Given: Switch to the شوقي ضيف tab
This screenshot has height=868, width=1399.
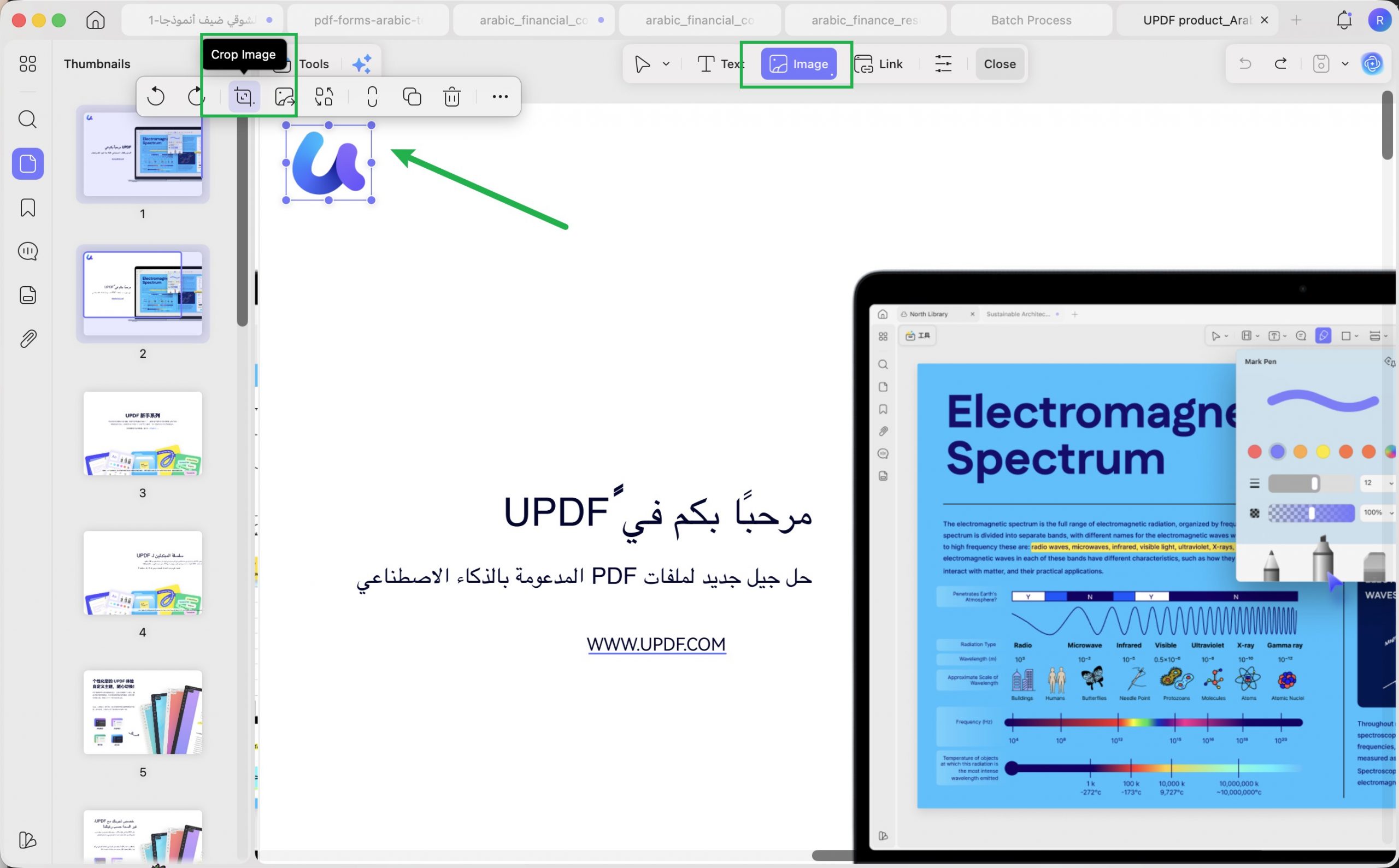Looking at the screenshot, I should pyautogui.click(x=202, y=20).
